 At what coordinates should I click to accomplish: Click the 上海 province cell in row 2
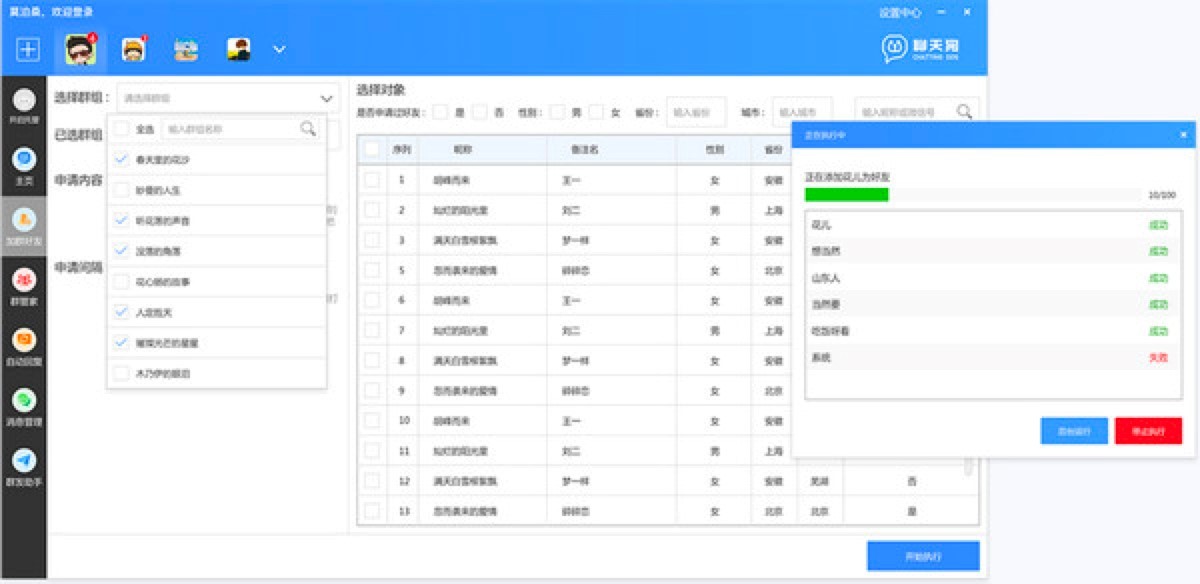coord(772,210)
